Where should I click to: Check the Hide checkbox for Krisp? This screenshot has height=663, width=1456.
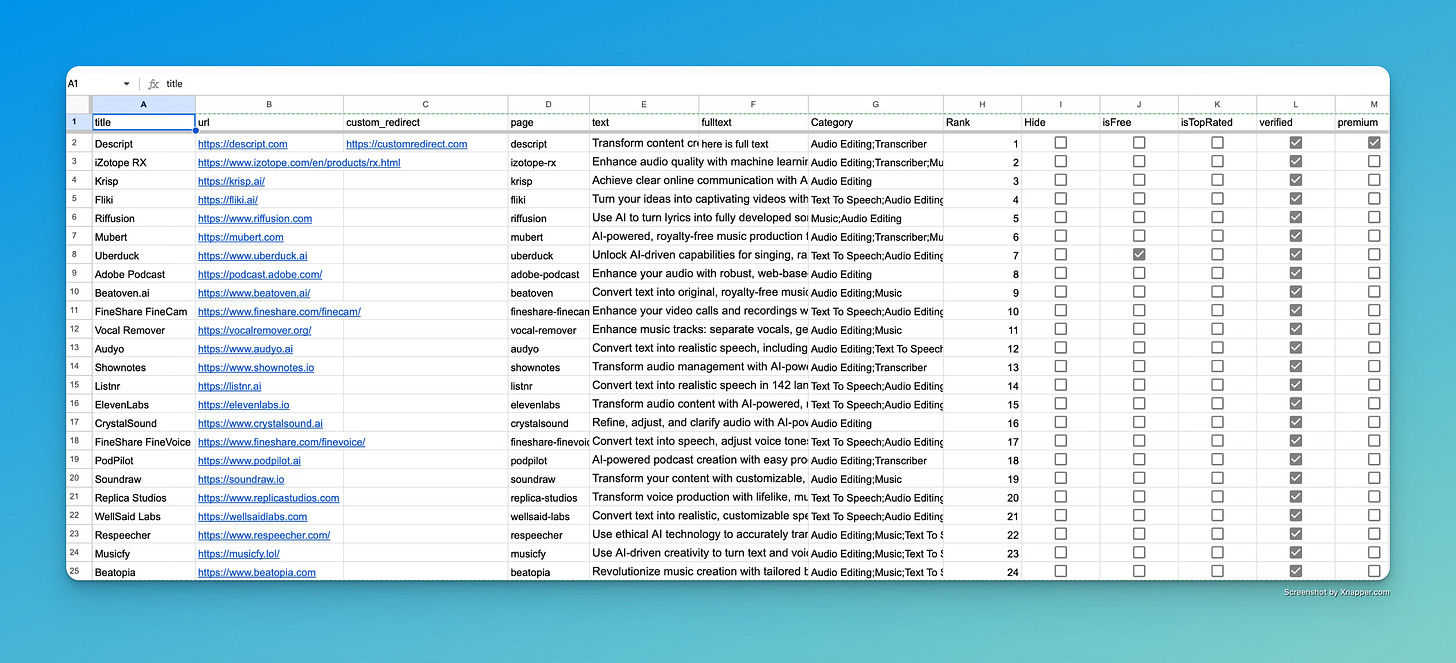[x=1061, y=180]
